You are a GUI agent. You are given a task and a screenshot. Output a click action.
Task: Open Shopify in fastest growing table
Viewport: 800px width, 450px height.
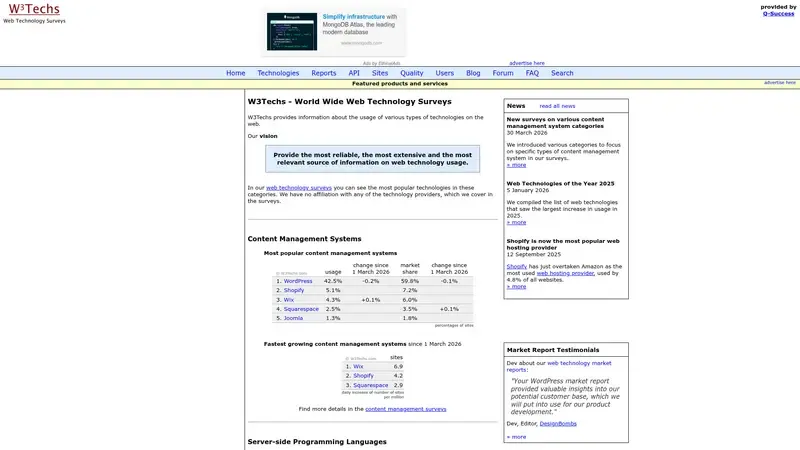[363, 376]
